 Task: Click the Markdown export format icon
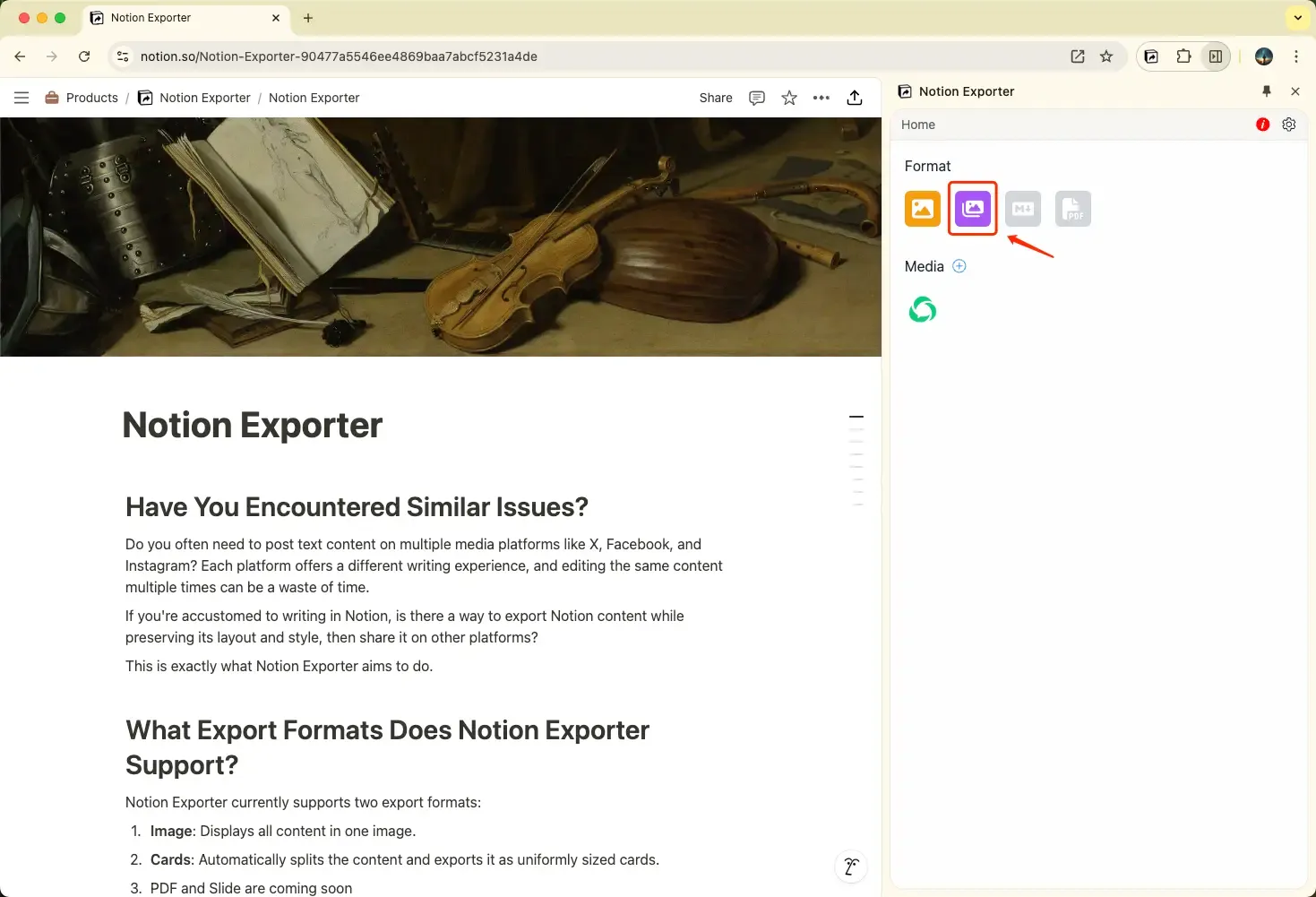[x=1022, y=208]
